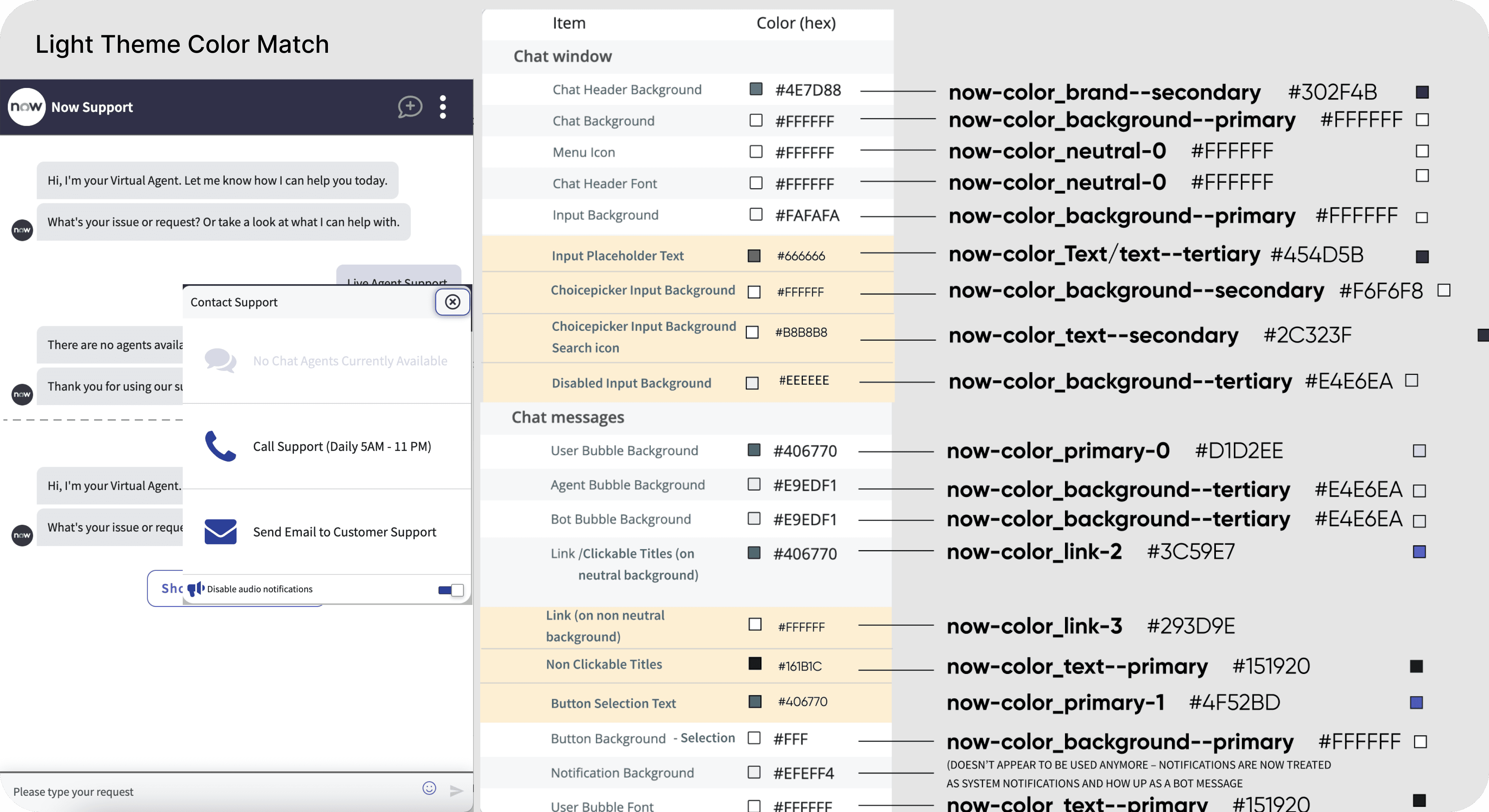Toggle Disable audio notifications switch
The width and height of the screenshot is (1489, 812).
point(451,589)
